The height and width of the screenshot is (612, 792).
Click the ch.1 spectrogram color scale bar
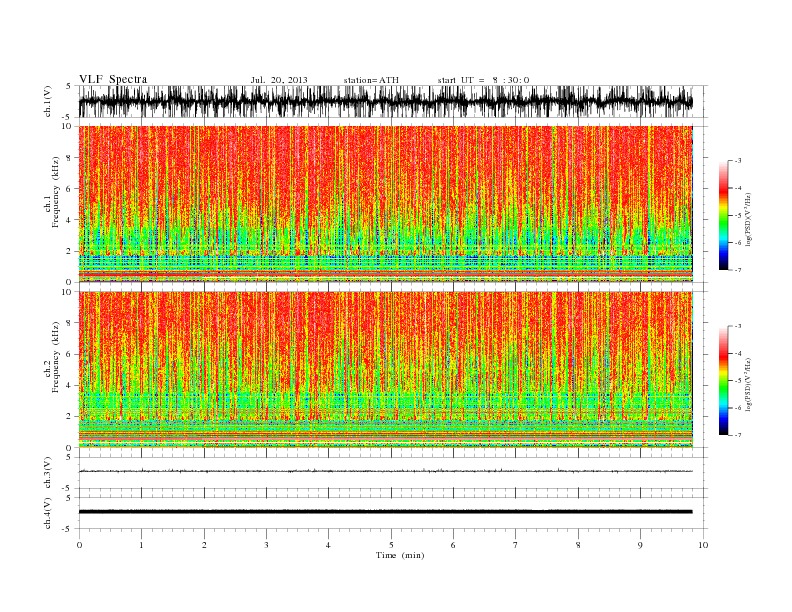tap(723, 216)
